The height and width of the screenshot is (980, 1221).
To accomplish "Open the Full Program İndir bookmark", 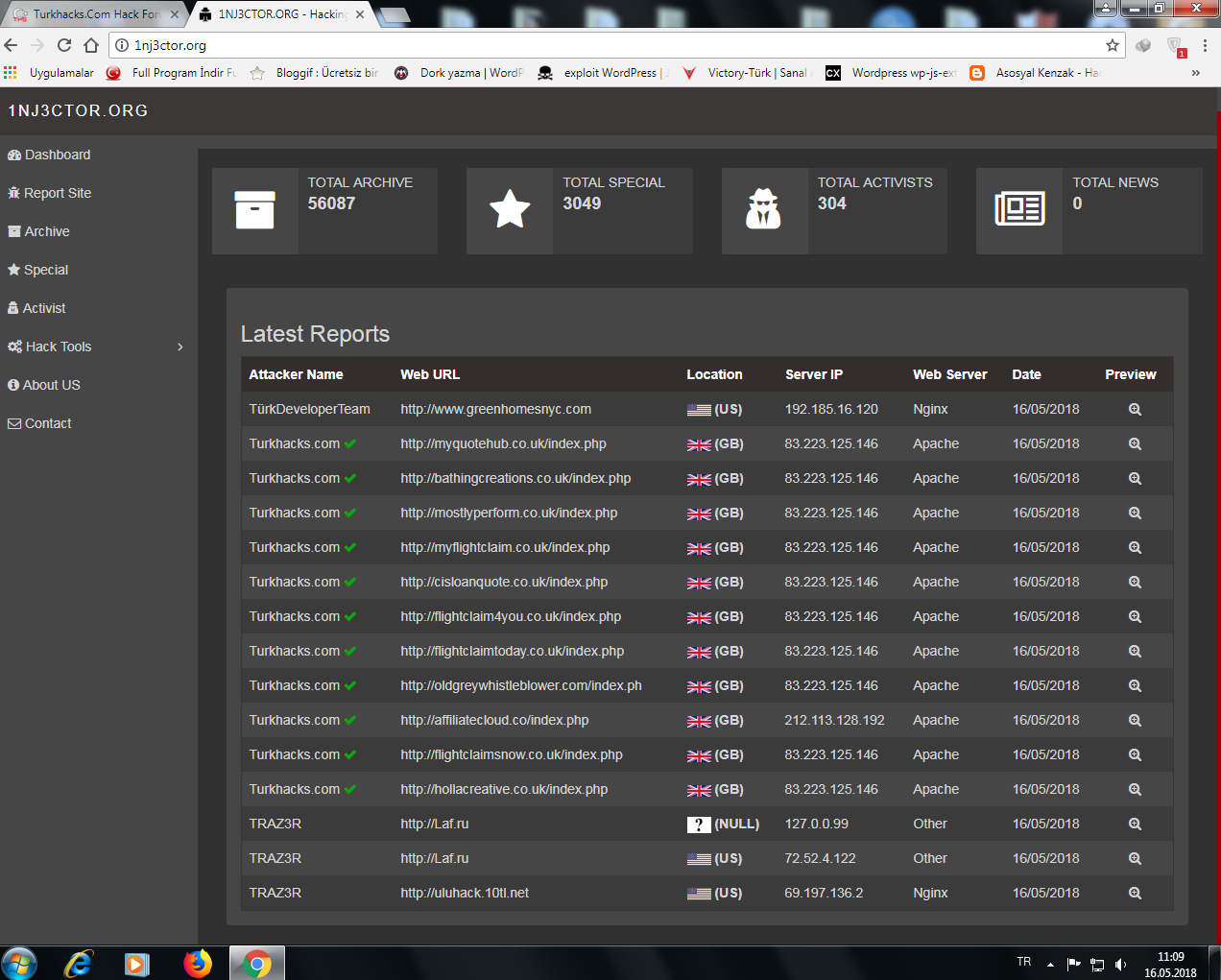I will pyautogui.click(x=171, y=73).
